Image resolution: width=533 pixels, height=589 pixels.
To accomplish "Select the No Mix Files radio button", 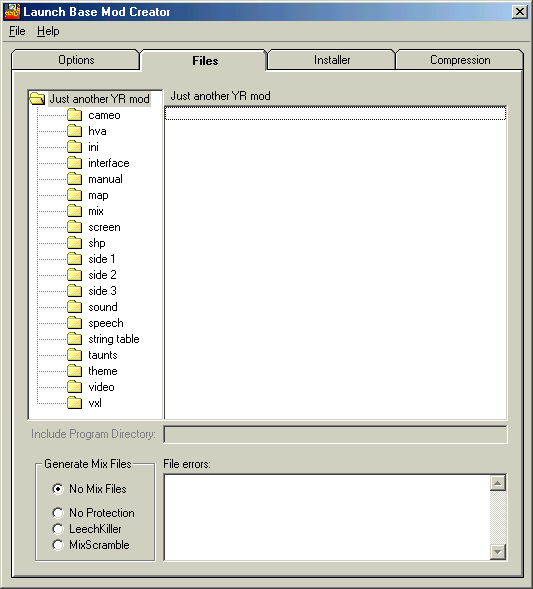I will click(x=58, y=489).
